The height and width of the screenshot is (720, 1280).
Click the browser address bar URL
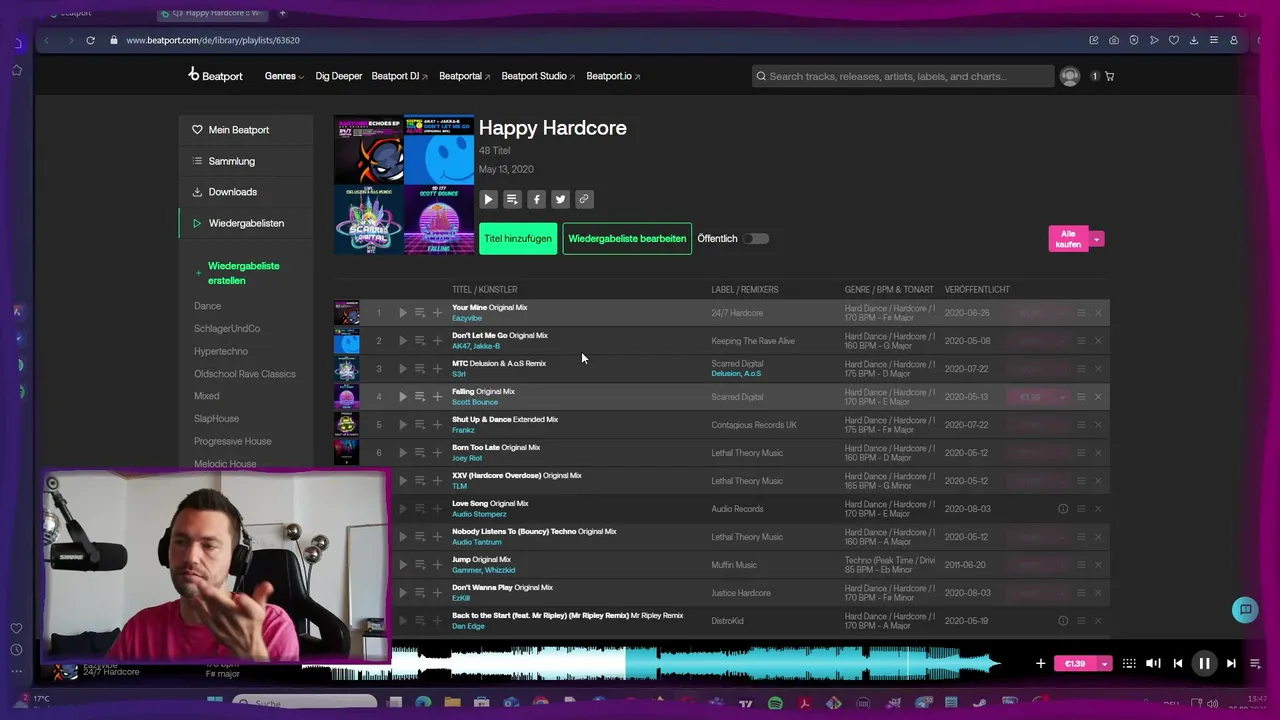(213, 40)
